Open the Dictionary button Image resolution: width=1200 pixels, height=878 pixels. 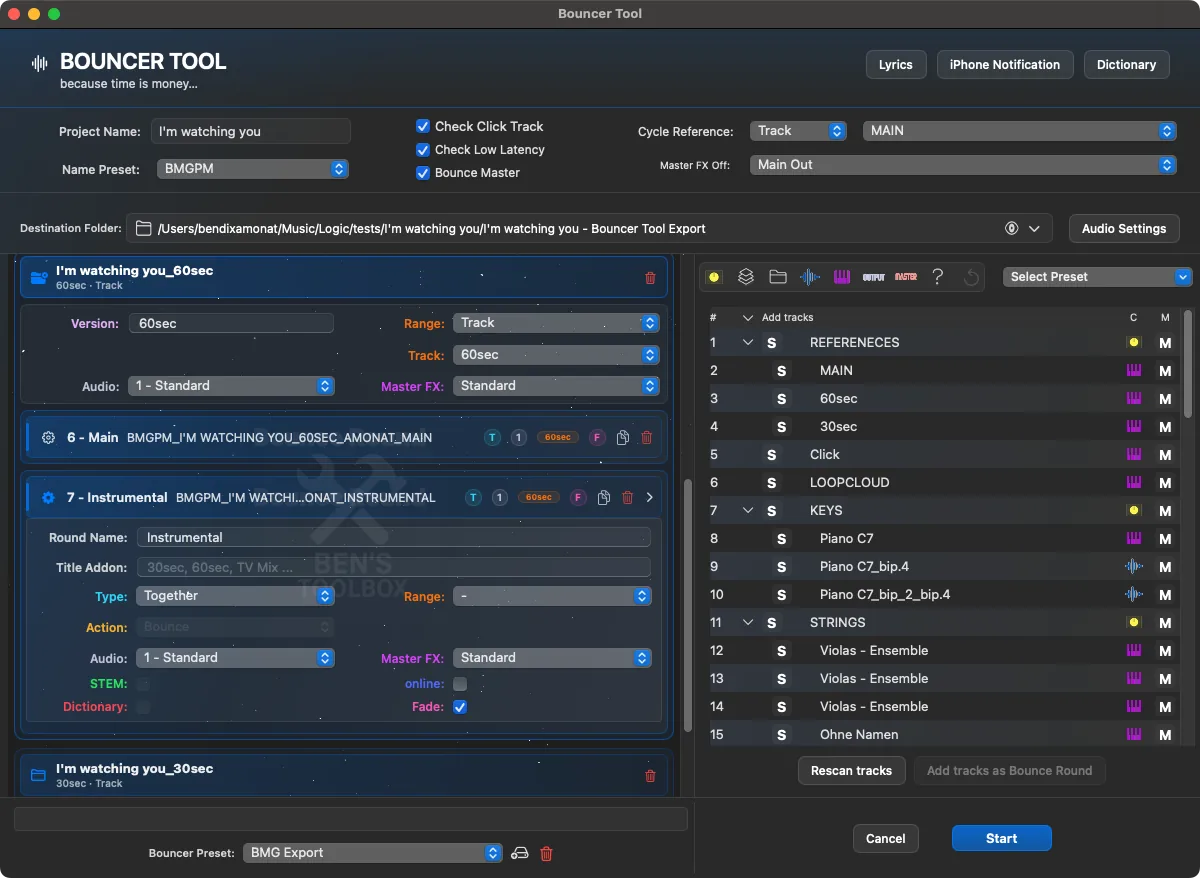click(x=1126, y=64)
